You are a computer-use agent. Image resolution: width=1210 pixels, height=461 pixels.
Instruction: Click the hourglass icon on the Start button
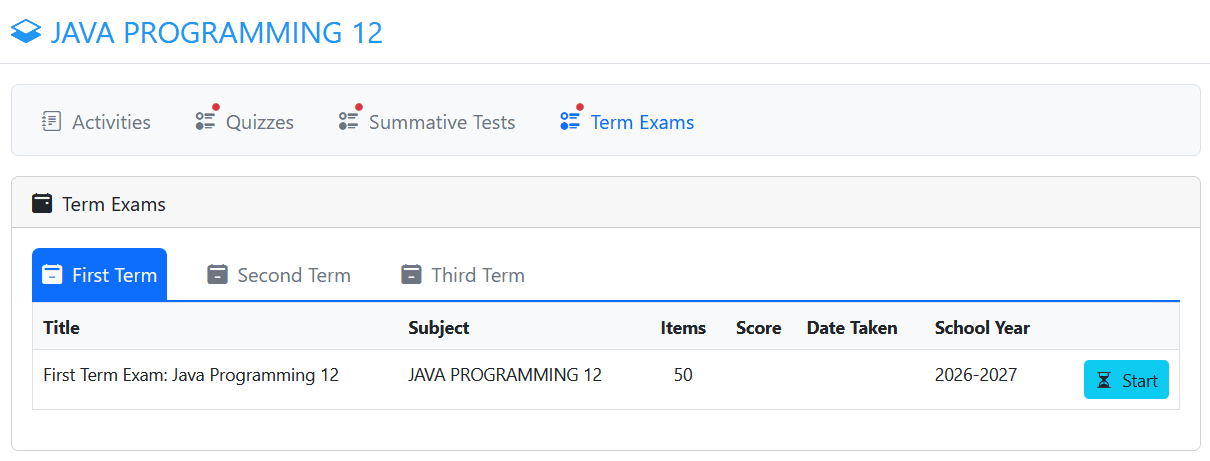click(x=1104, y=381)
